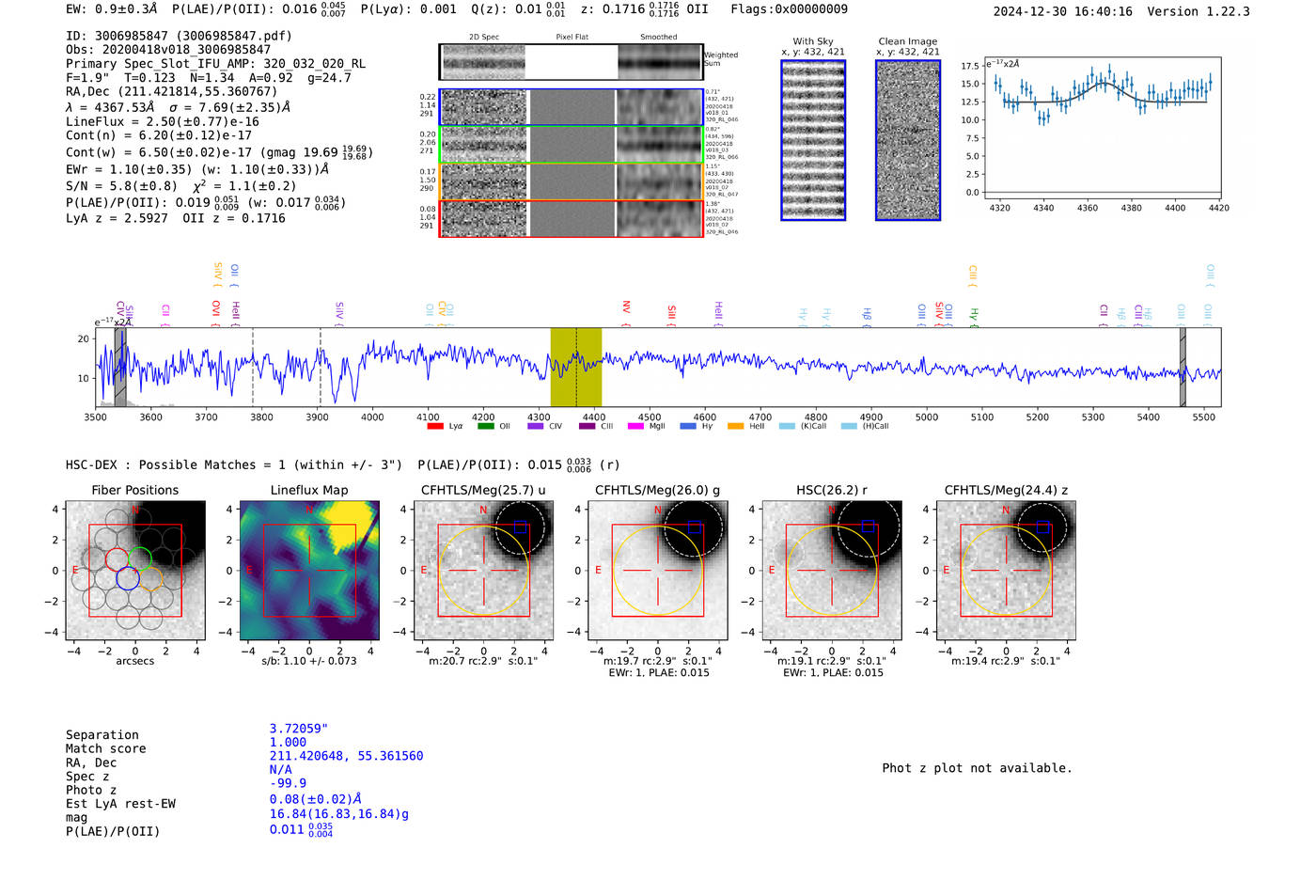Click the S/N = 5.8(±0.8) text
This screenshot has height=896, width=1316.
pos(121,186)
